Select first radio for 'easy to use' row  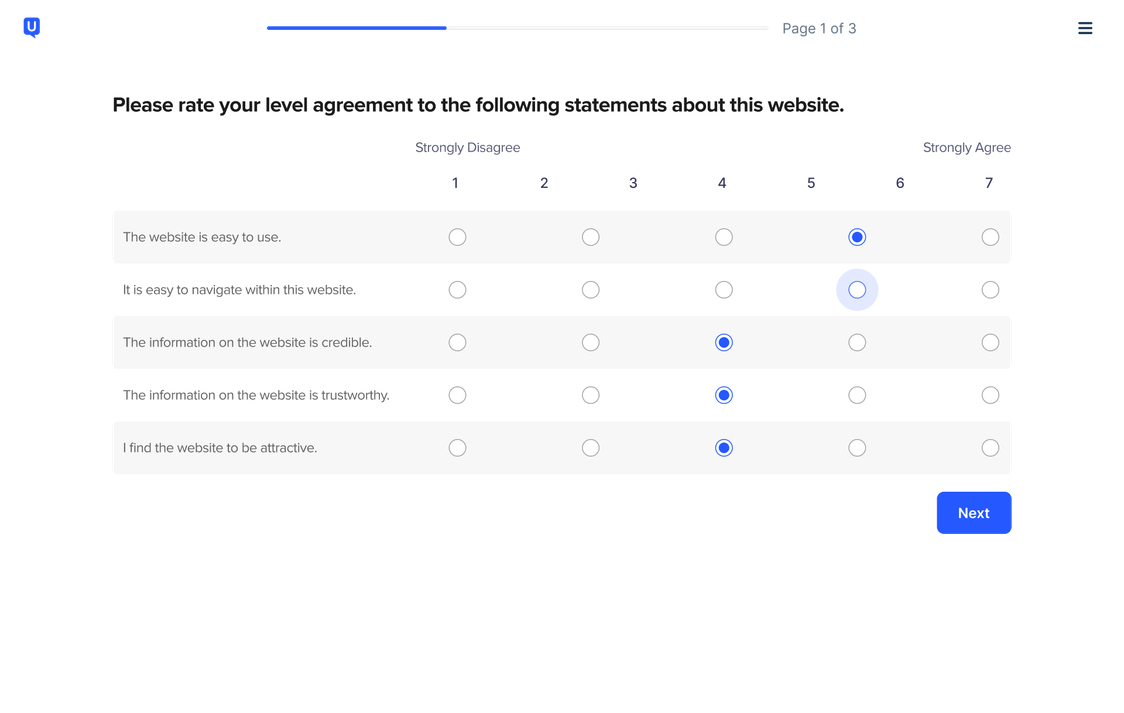click(x=457, y=237)
